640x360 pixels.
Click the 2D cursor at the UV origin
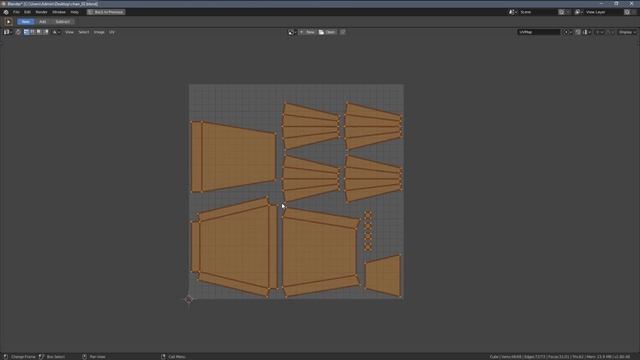(x=189, y=299)
